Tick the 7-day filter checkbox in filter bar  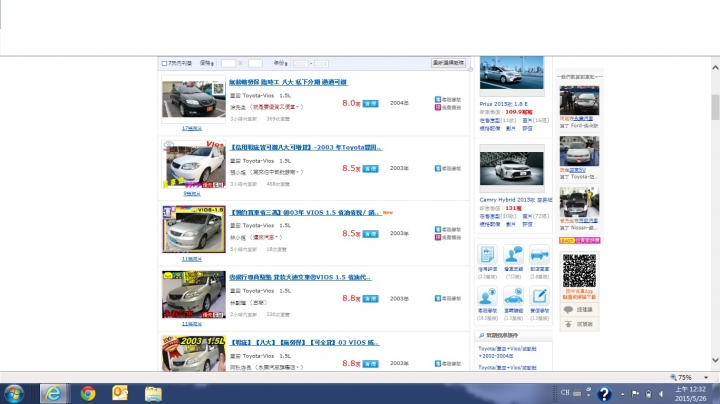(x=164, y=63)
